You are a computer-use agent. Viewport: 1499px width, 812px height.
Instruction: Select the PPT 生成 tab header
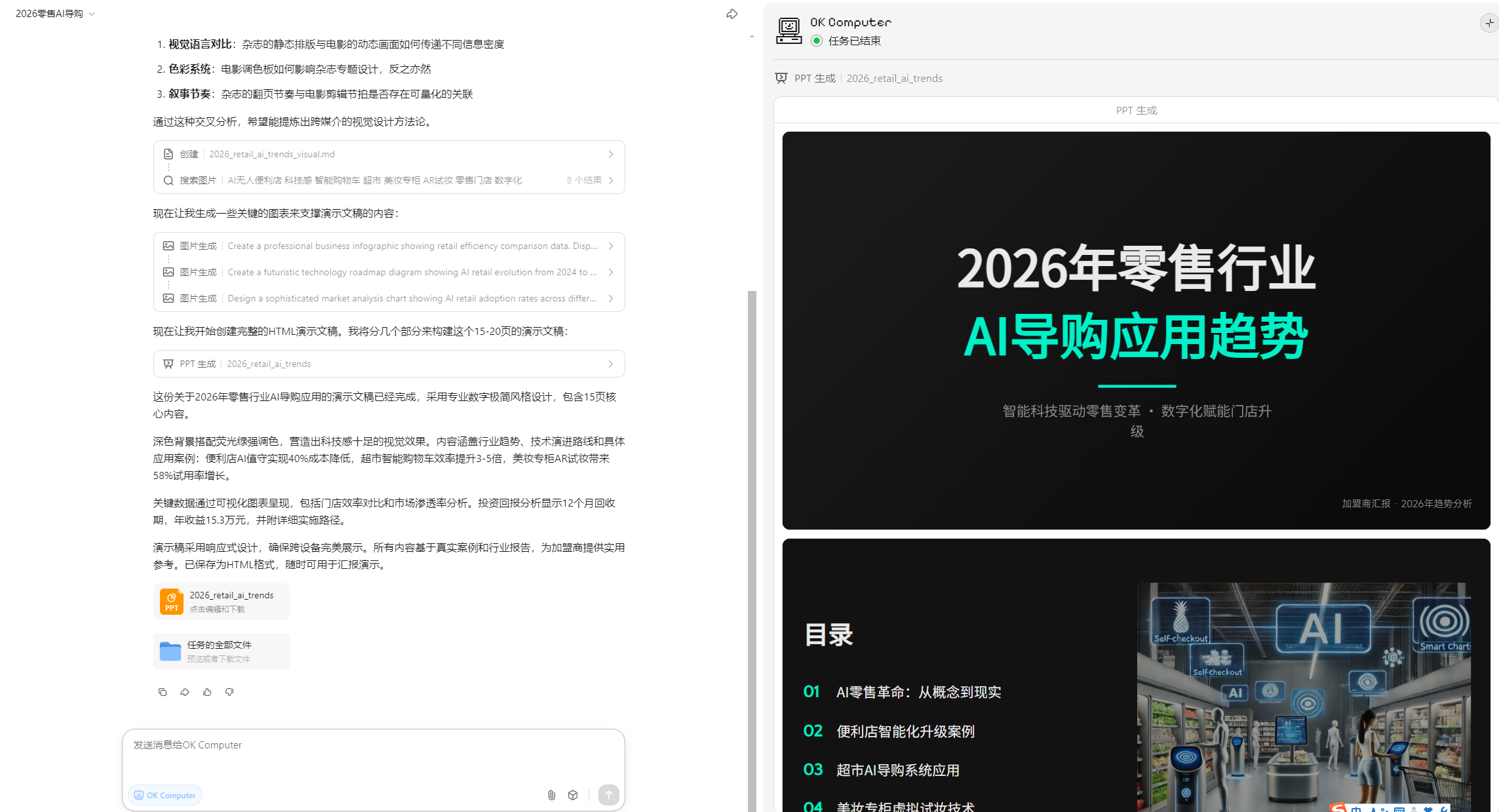click(1136, 110)
